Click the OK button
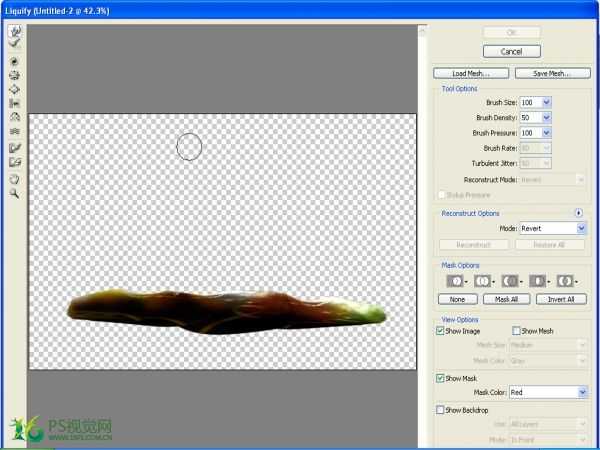600x450 pixels. coord(512,33)
